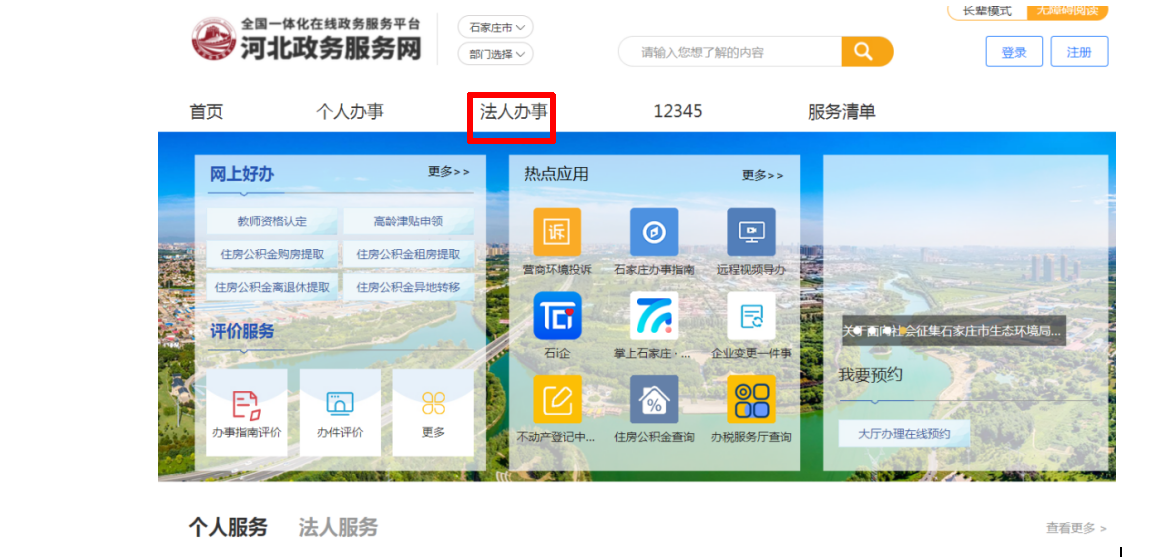Image resolution: width=1164 pixels, height=557 pixels.
Task: Open the 石i企 app icon
Action: point(557,316)
